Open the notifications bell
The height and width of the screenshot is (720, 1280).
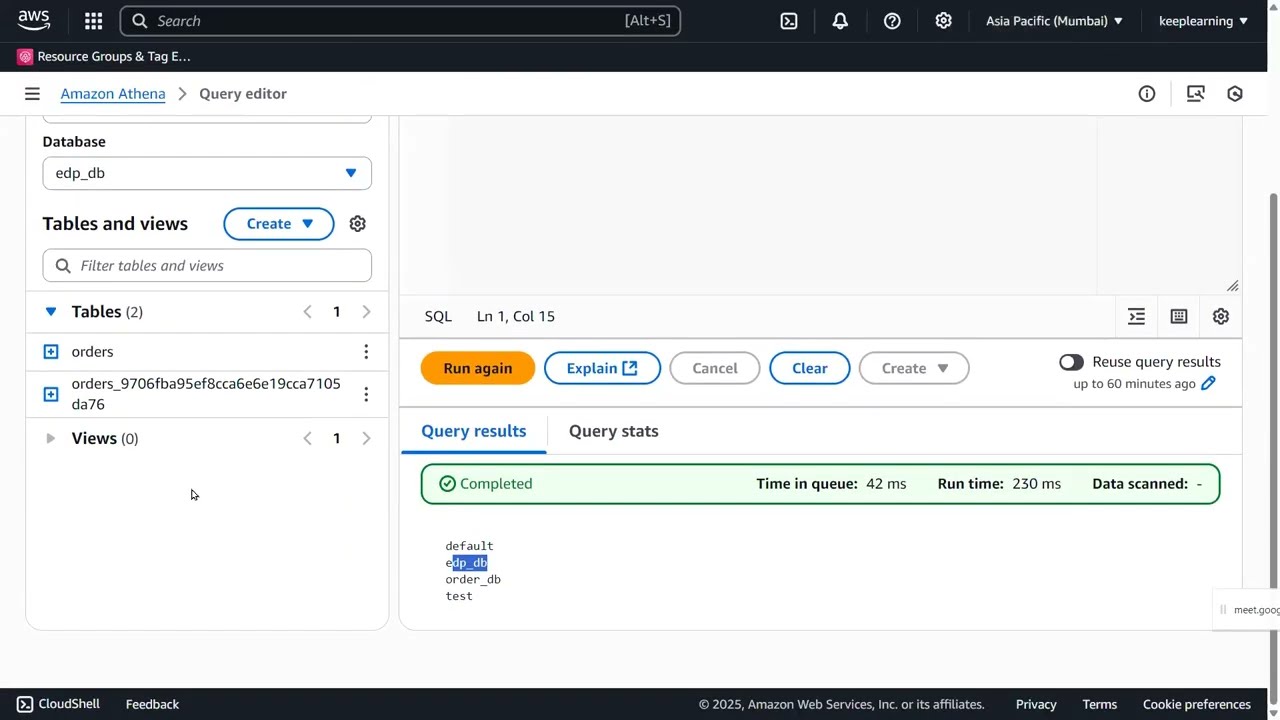pos(840,21)
